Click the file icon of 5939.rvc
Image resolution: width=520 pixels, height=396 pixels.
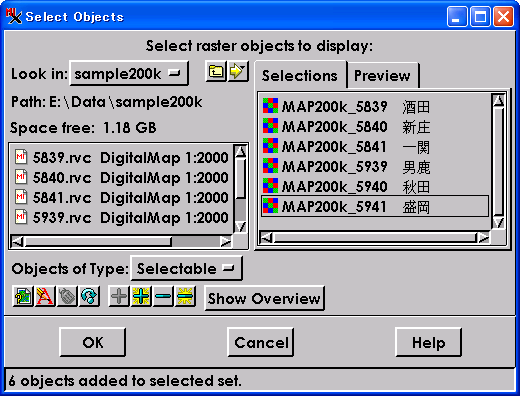(x=21, y=217)
